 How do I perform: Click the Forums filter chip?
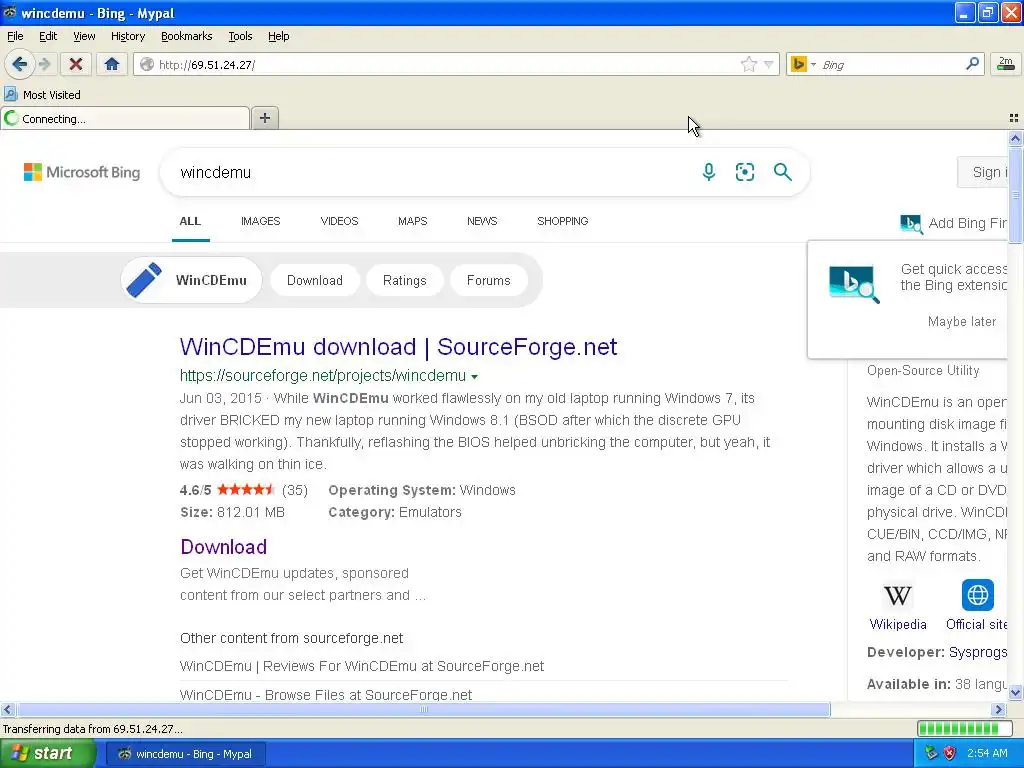(488, 280)
